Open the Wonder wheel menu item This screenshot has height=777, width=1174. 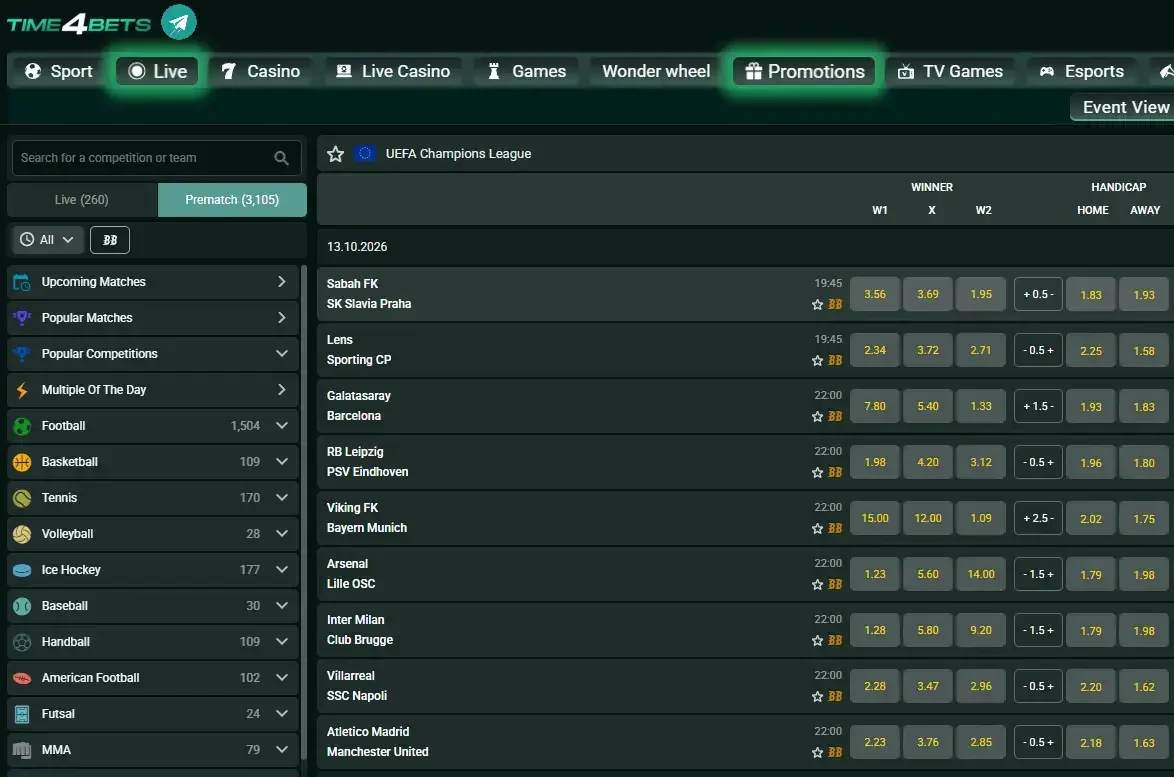coord(656,71)
